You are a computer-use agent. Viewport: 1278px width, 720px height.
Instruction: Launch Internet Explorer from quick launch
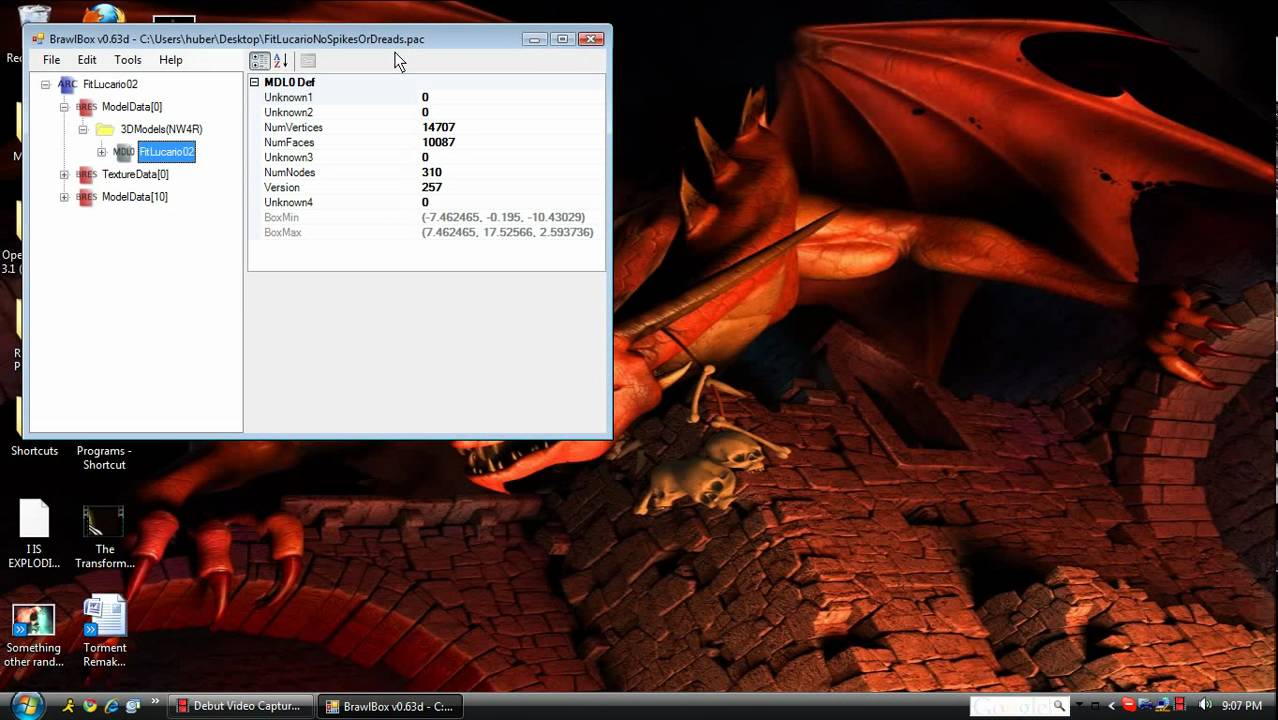[111, 706]
